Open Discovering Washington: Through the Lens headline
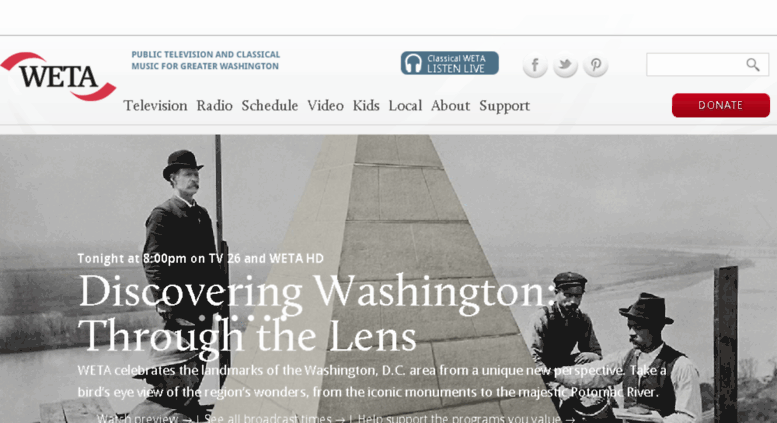This screenshot has width=777, height=423. click(x=316, y=314)
